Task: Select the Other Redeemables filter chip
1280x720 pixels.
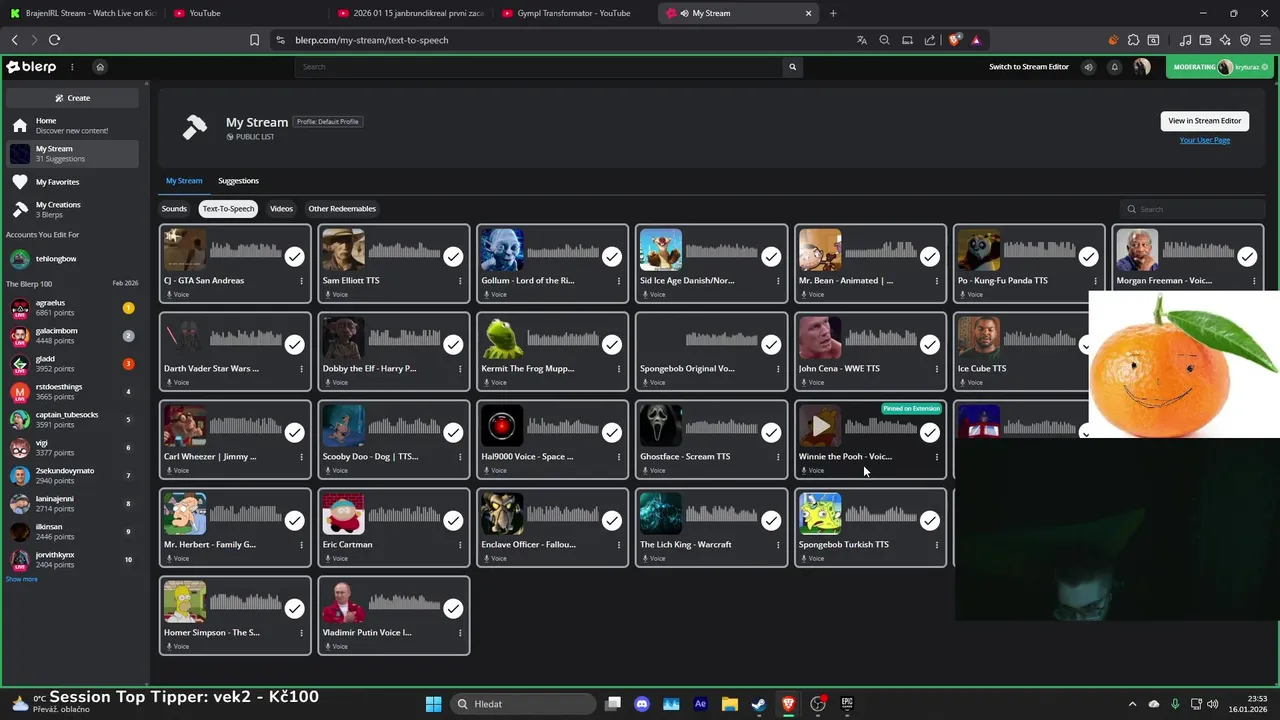Action: coord(342,209)
